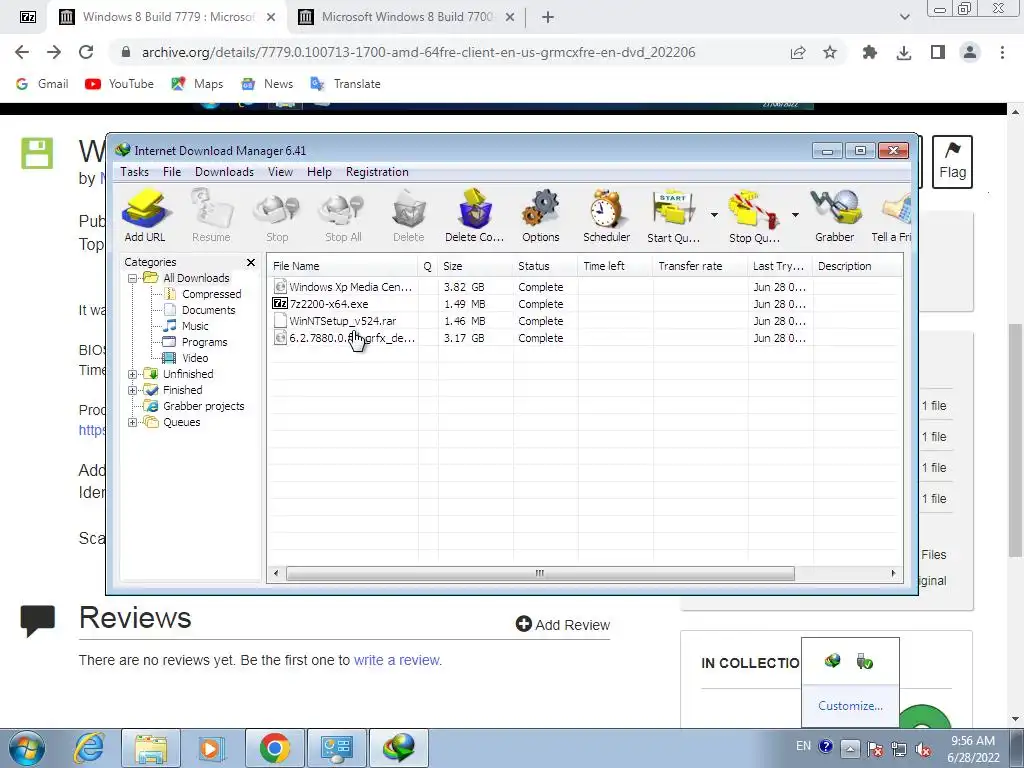Viewport: 1024px width, 768px height.
Task: Click the download list horizontal scrollbar
Action: coord(540,573)
